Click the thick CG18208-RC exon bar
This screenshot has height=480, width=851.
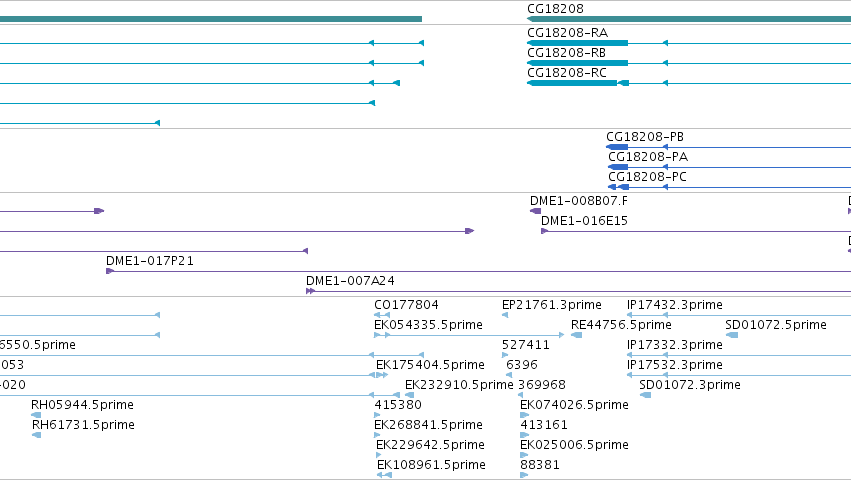[x=572, y=83]
